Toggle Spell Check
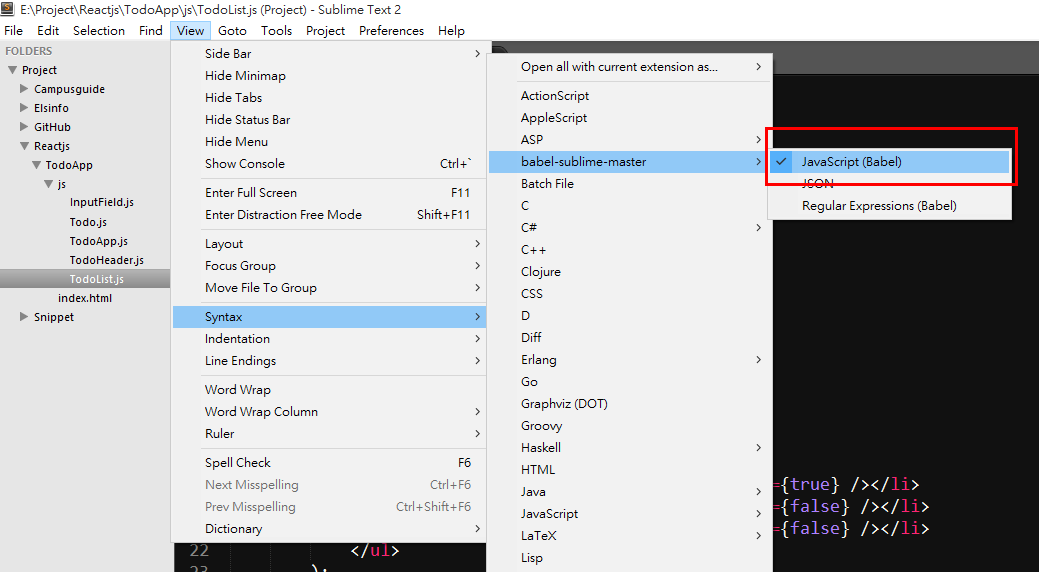This screenshot has width=1039, height=572. [x=329, y=463]
